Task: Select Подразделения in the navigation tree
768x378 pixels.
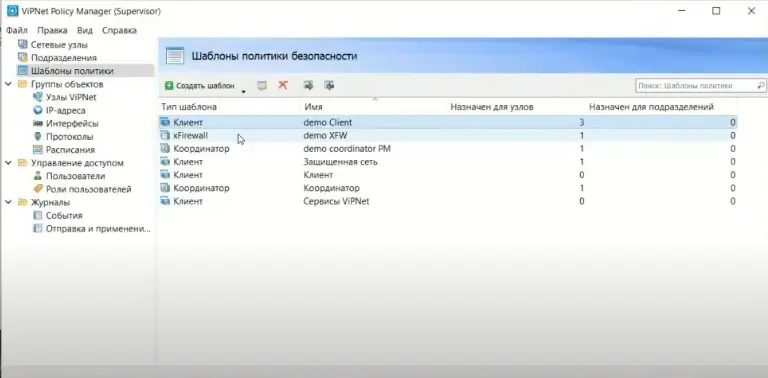Action: coord(64,58)
